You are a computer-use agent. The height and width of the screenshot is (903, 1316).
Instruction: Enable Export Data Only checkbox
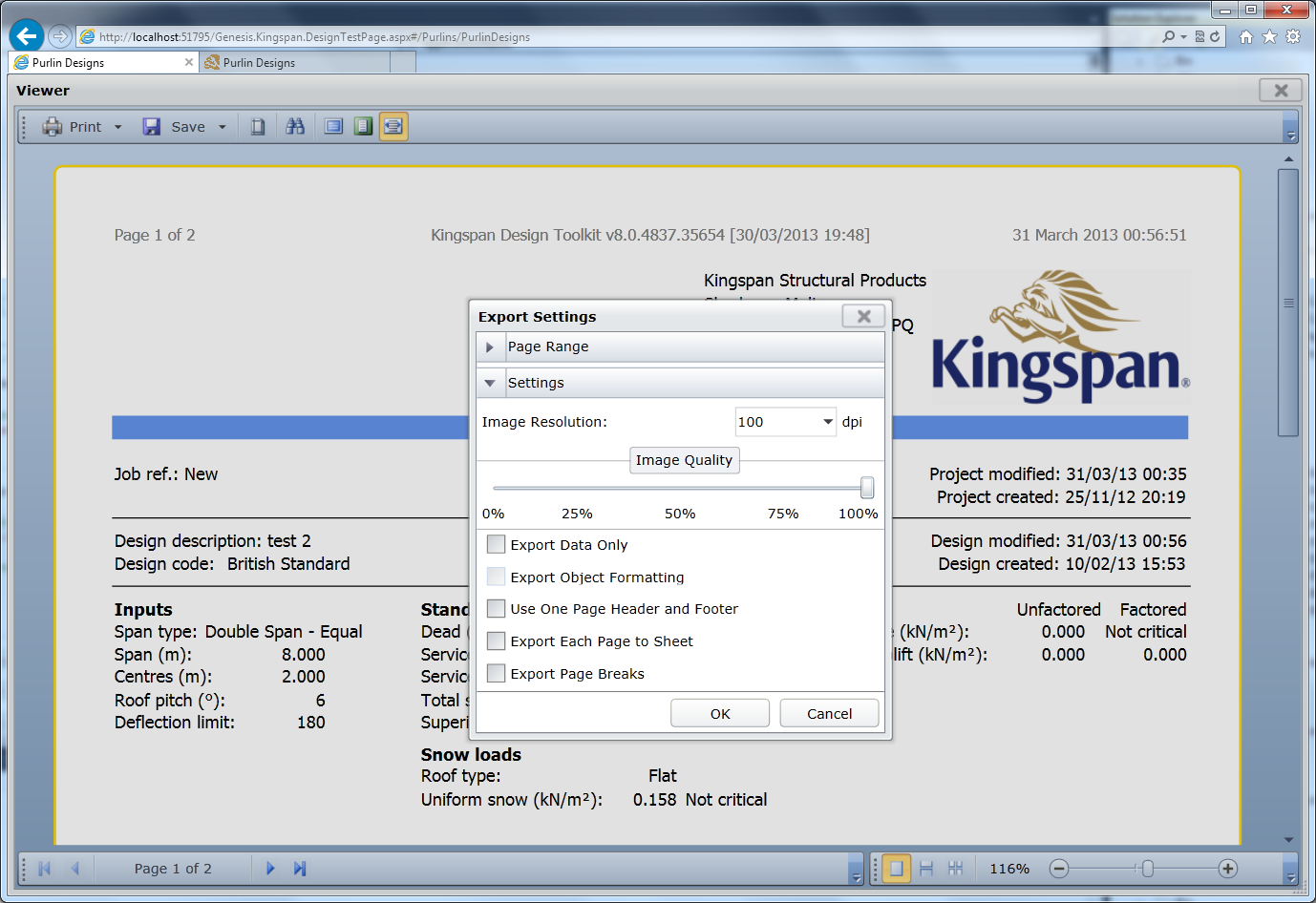[496, 544]
